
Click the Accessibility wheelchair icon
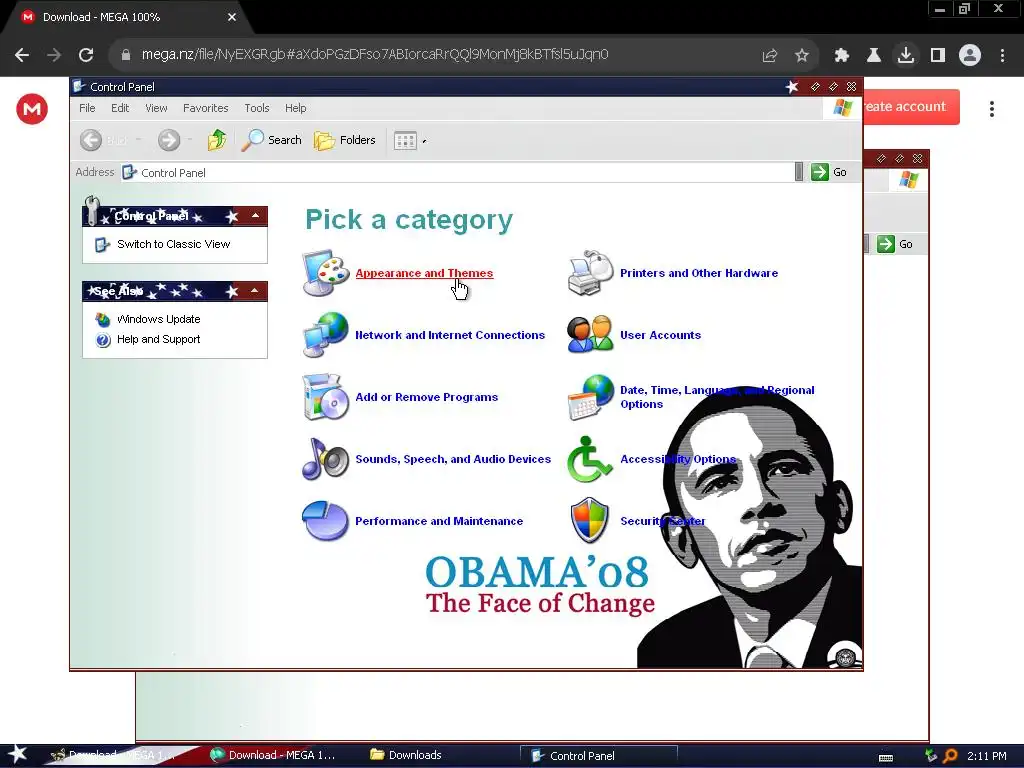click(589, 459)
